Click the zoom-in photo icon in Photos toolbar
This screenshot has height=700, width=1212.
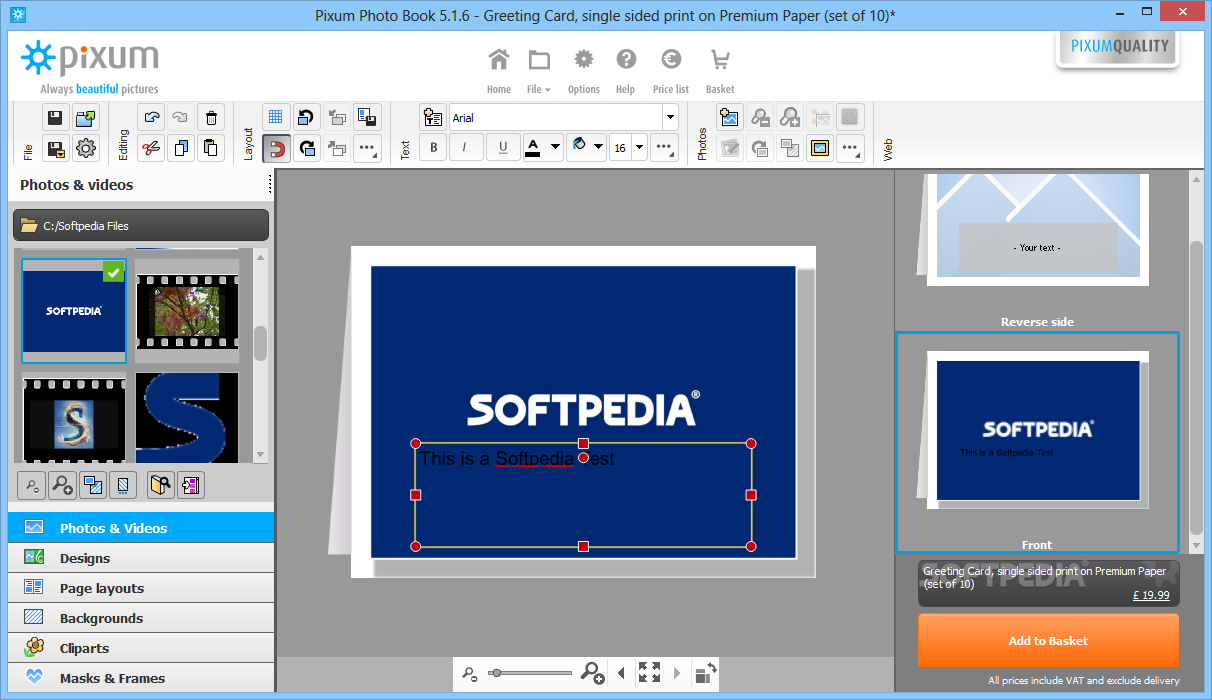point(790,117)
